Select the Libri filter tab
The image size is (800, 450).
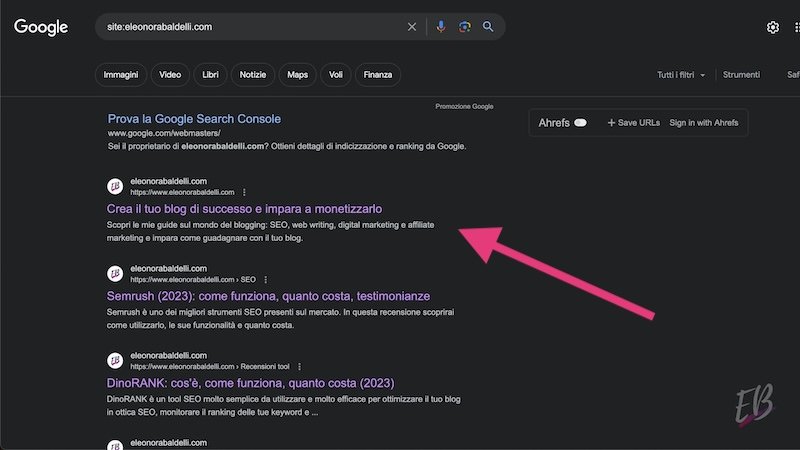click(x=210, y=75)
